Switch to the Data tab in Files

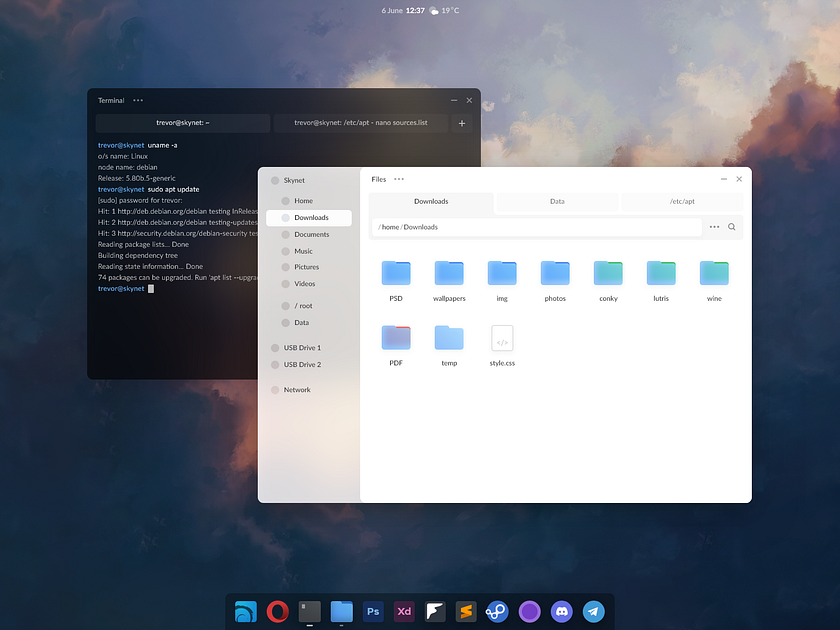(557, 201)
